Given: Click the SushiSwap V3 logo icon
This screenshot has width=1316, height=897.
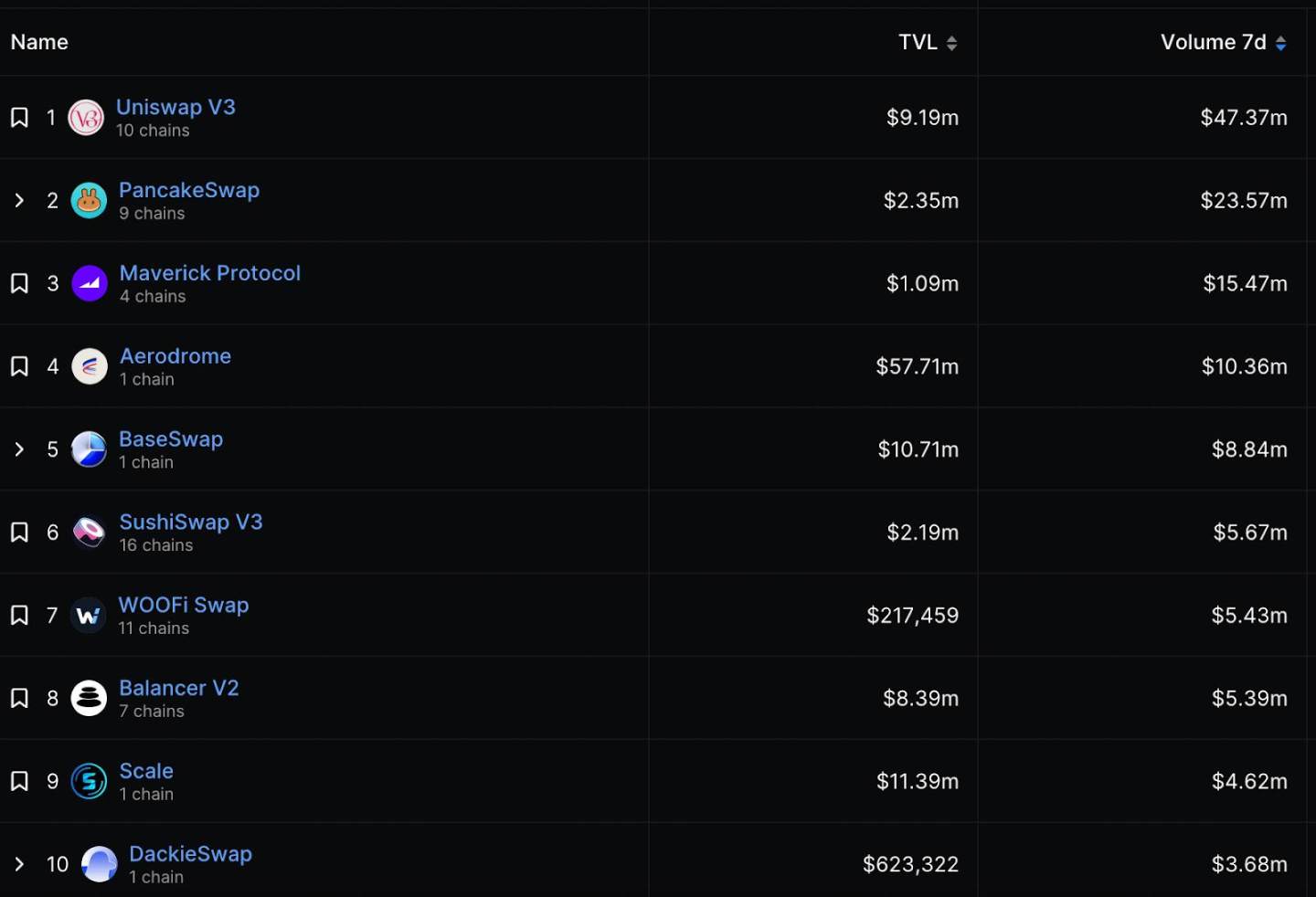Looking at the screenshot, I should pyautogui.click(x=90, y=533).
